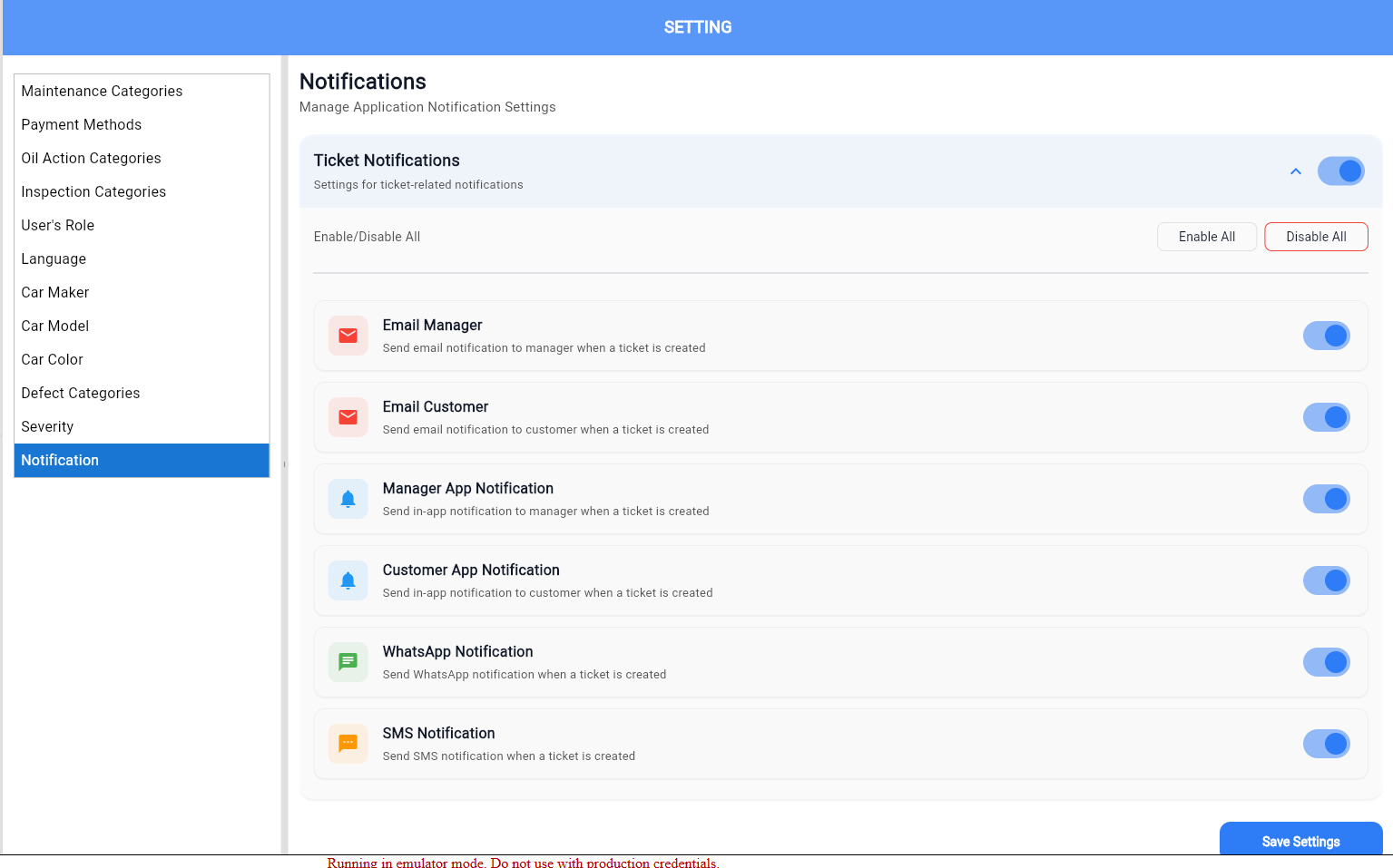Viewport: 1393px width, 868px height.
Task: Click the WhatsApp Notification chat icon
Action: [348, 662]
